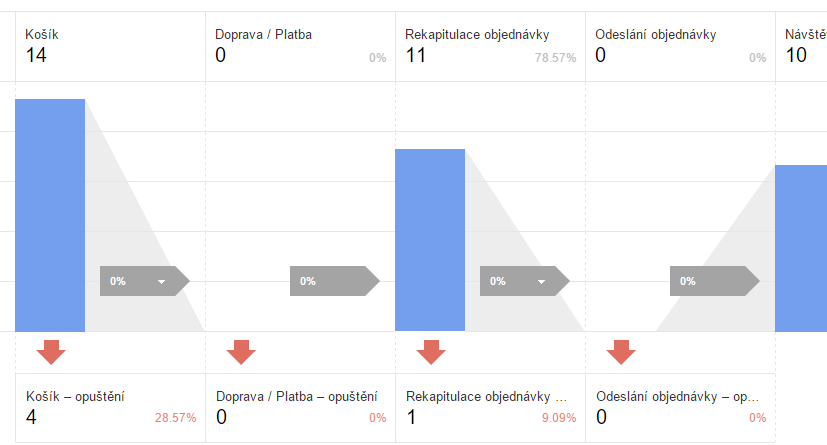Click red drop-off arrow under Odeslání objednávky

(621, 352)
